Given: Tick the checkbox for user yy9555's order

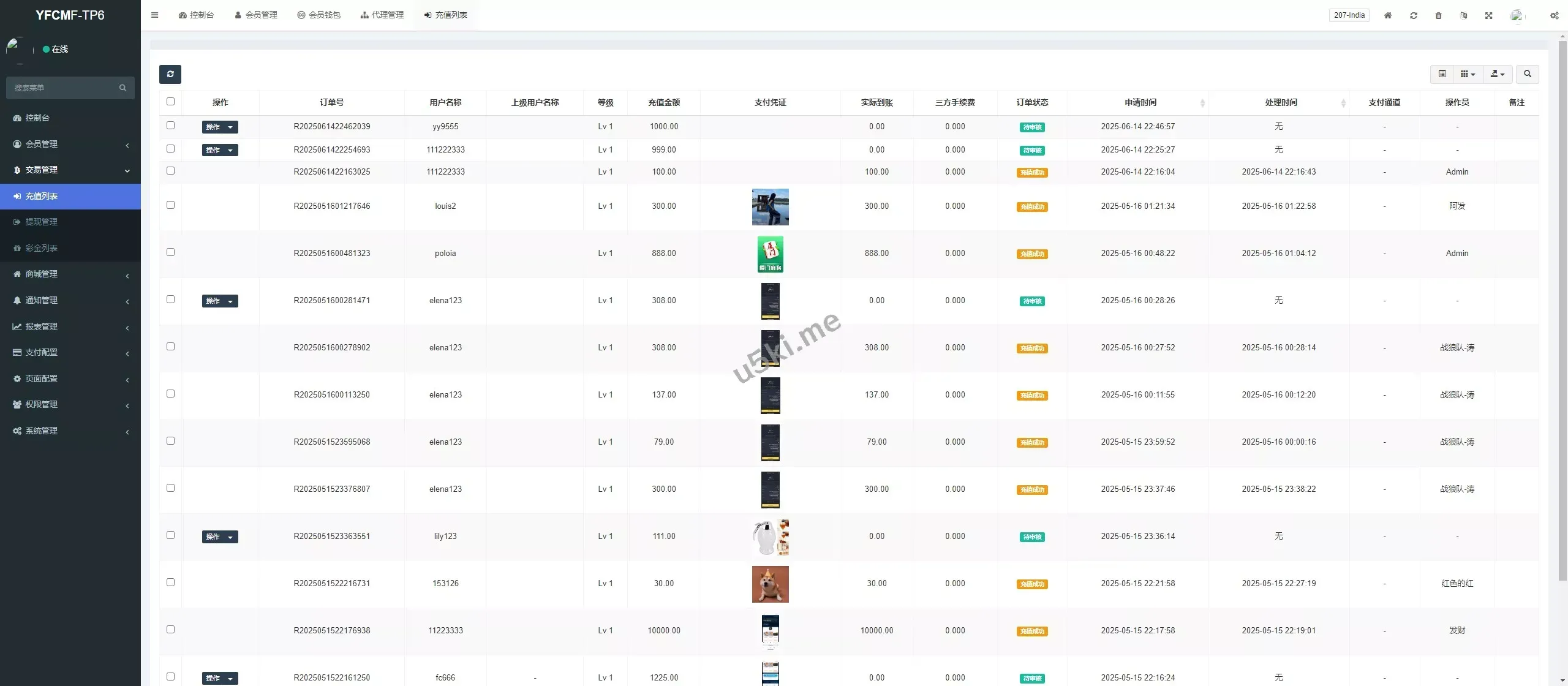Looking at the screenshot, I should pyautogui.click(x=170, y=126).
